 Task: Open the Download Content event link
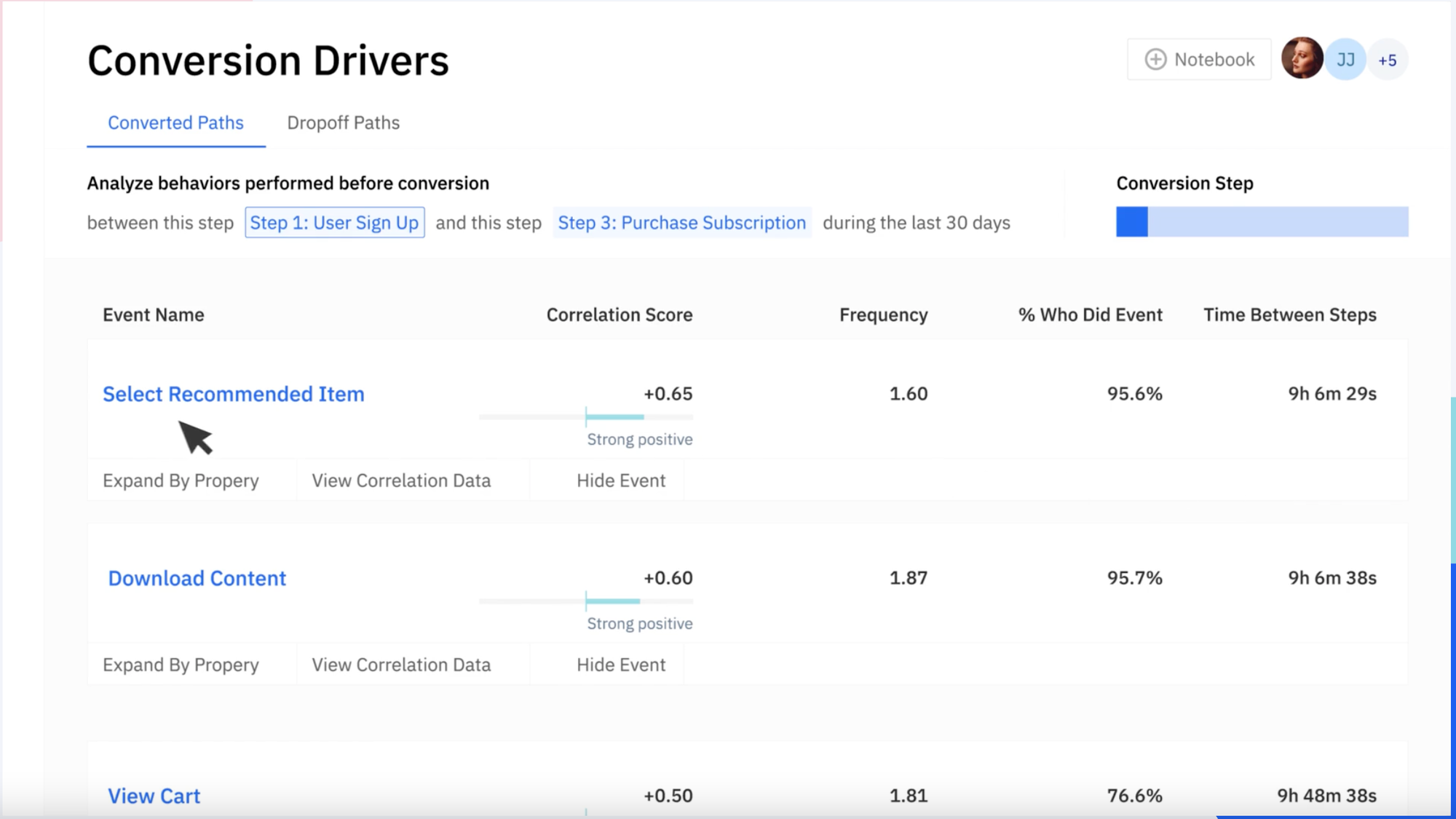(x=197, y=577)
